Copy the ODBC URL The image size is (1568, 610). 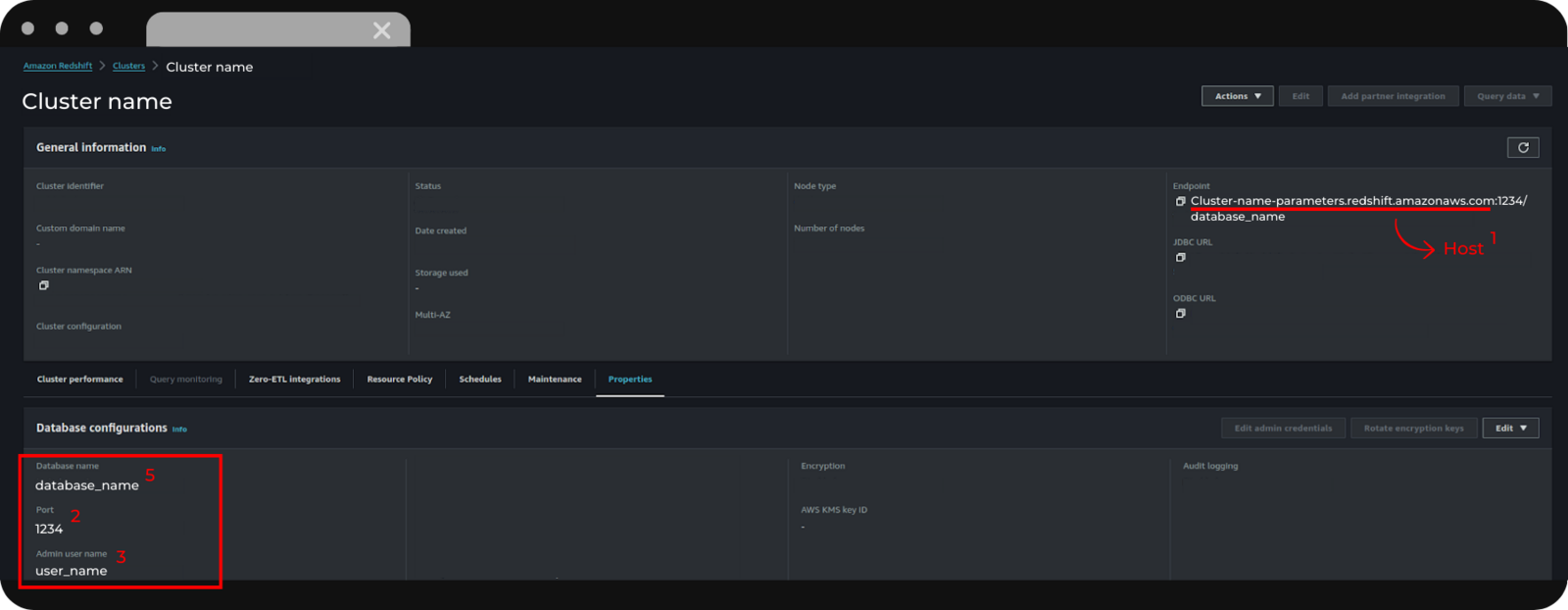[1180, 314]
